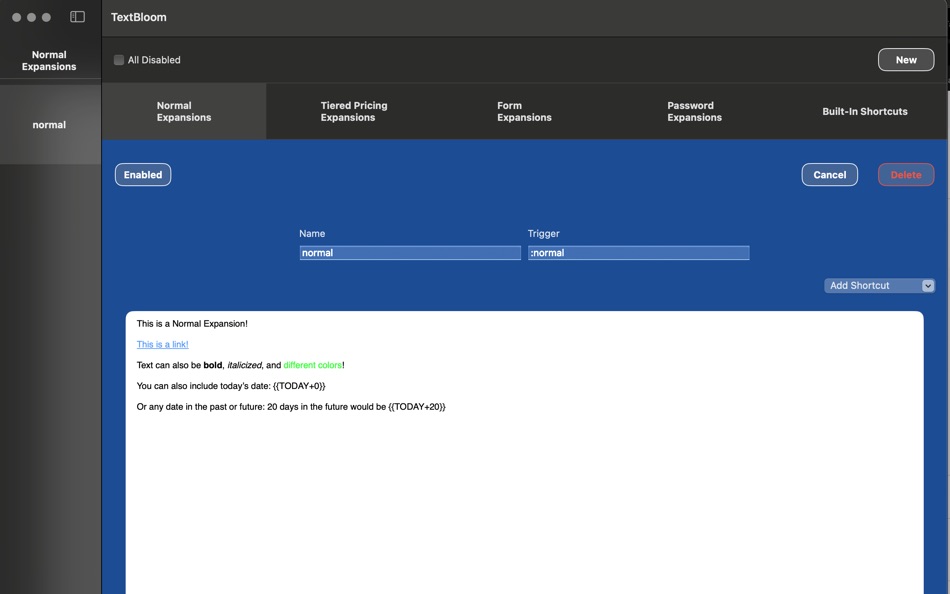Click the Name field label
Viewport: 950px width, 594px height.
pyautogui.click(x=312, y=233)
